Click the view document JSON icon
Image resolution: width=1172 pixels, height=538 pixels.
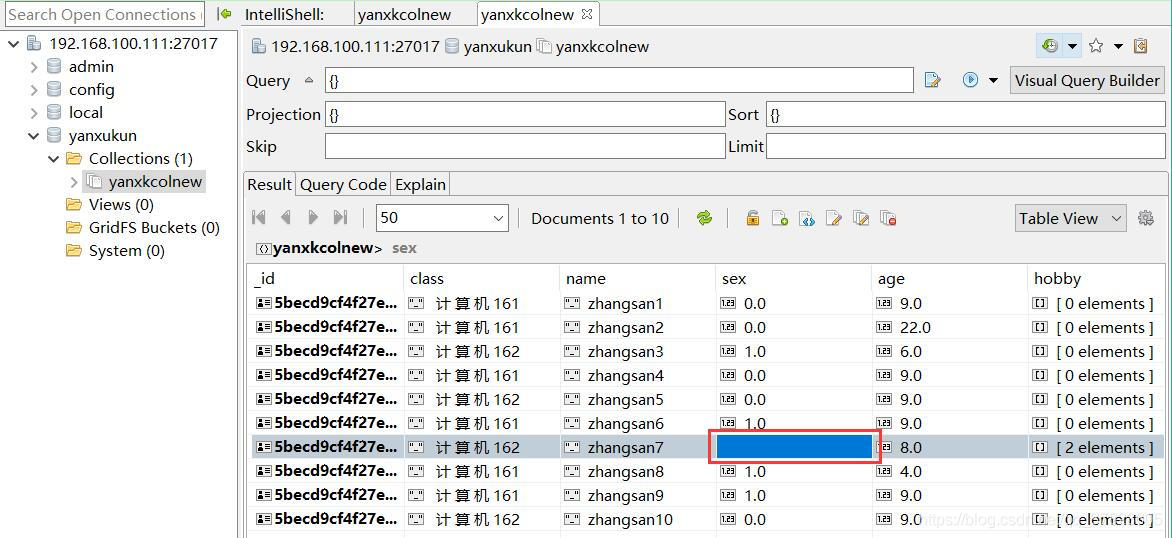pyautogui.click(x=806, y=218)
